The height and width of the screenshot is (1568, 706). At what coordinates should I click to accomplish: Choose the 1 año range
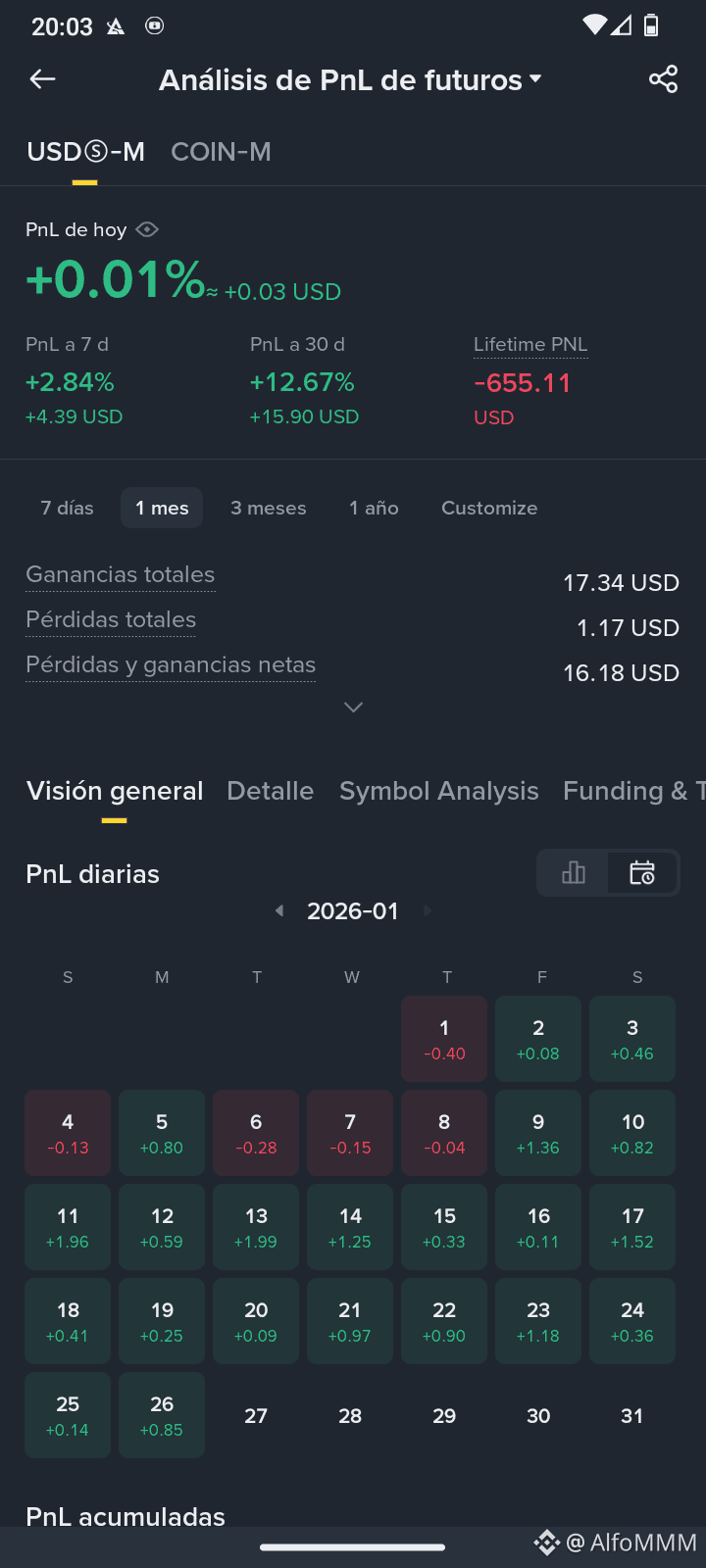374,508
